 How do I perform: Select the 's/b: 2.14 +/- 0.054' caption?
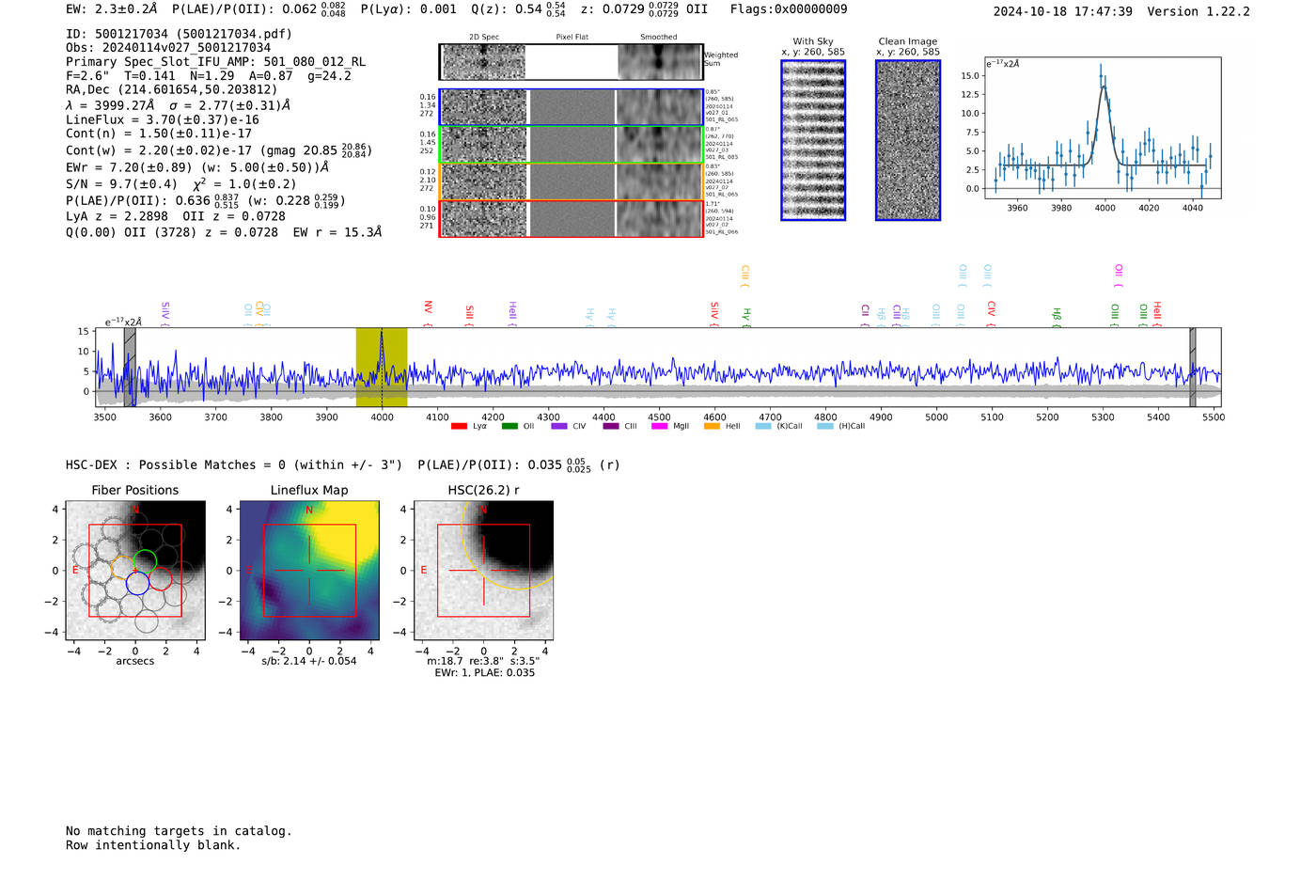pos(309,661)
